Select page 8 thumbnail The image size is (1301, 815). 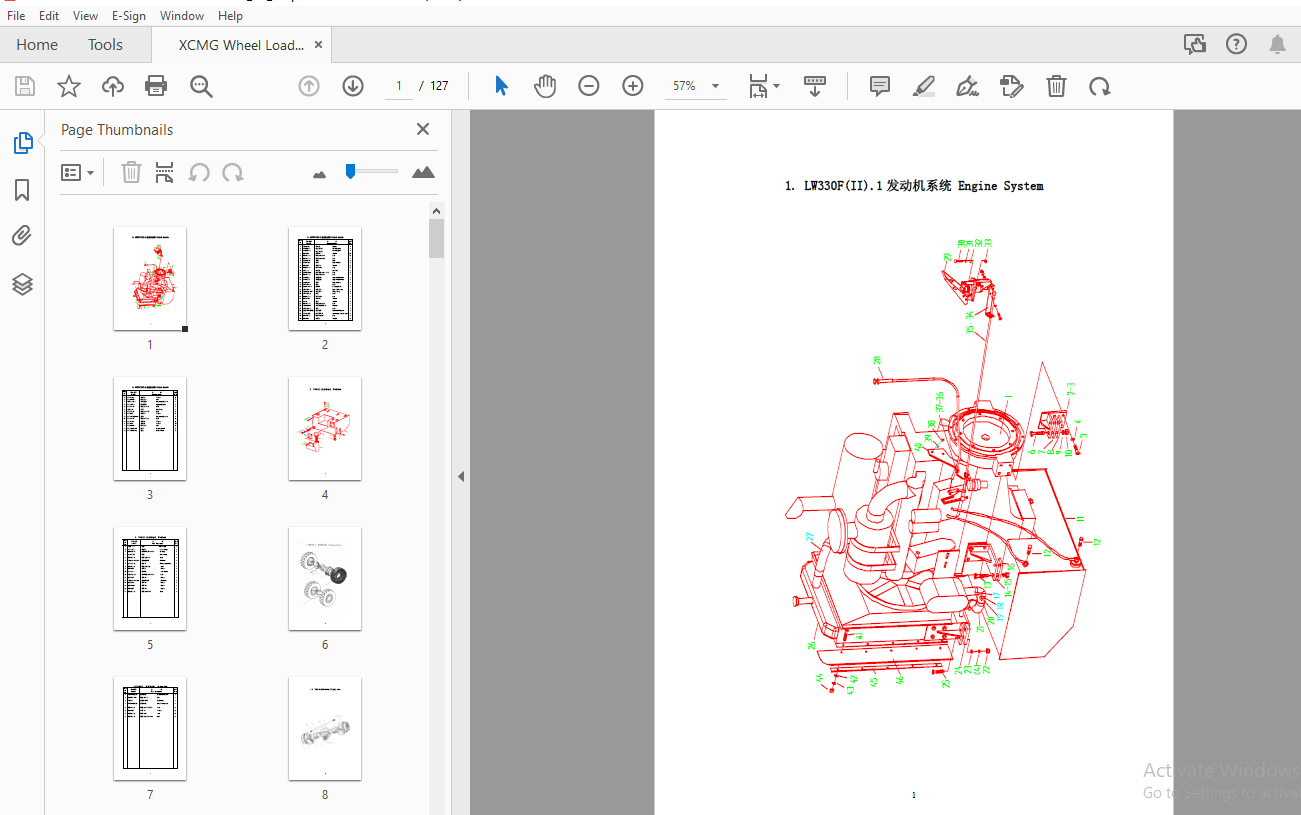[x=325, y=728]
